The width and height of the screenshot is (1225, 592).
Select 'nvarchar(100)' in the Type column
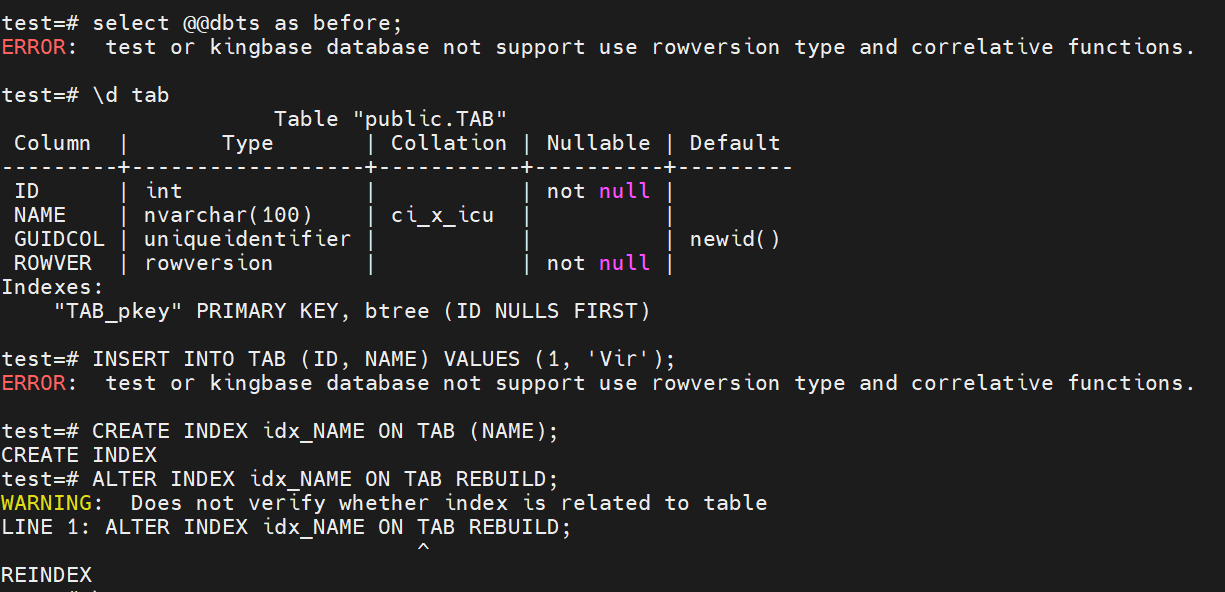click(228, 215)
